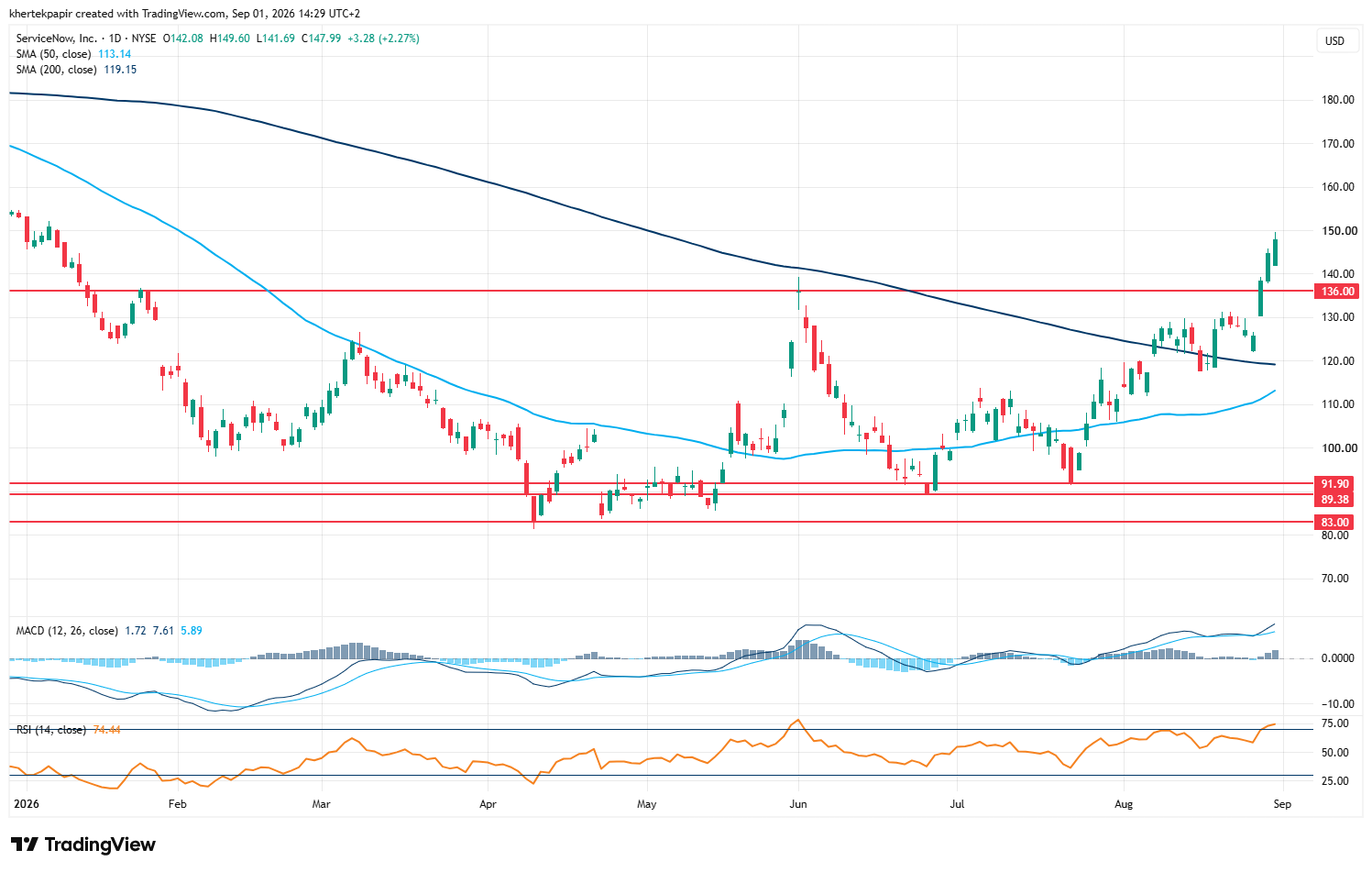The height and width of the screenshot is (872, 1372).
Task: Click the Jun label on time axis
Action: click(x=797, y=804)
